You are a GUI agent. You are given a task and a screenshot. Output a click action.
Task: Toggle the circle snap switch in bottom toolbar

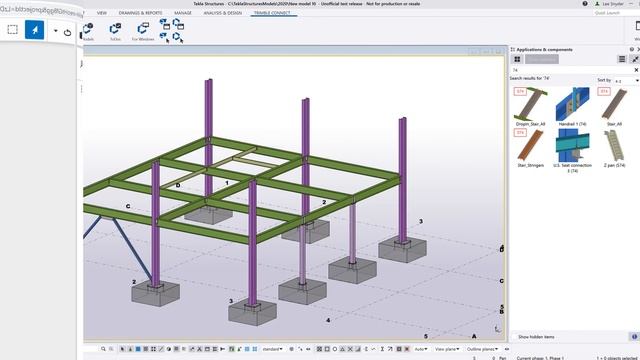pyautogui.click(x=335, y=349)
